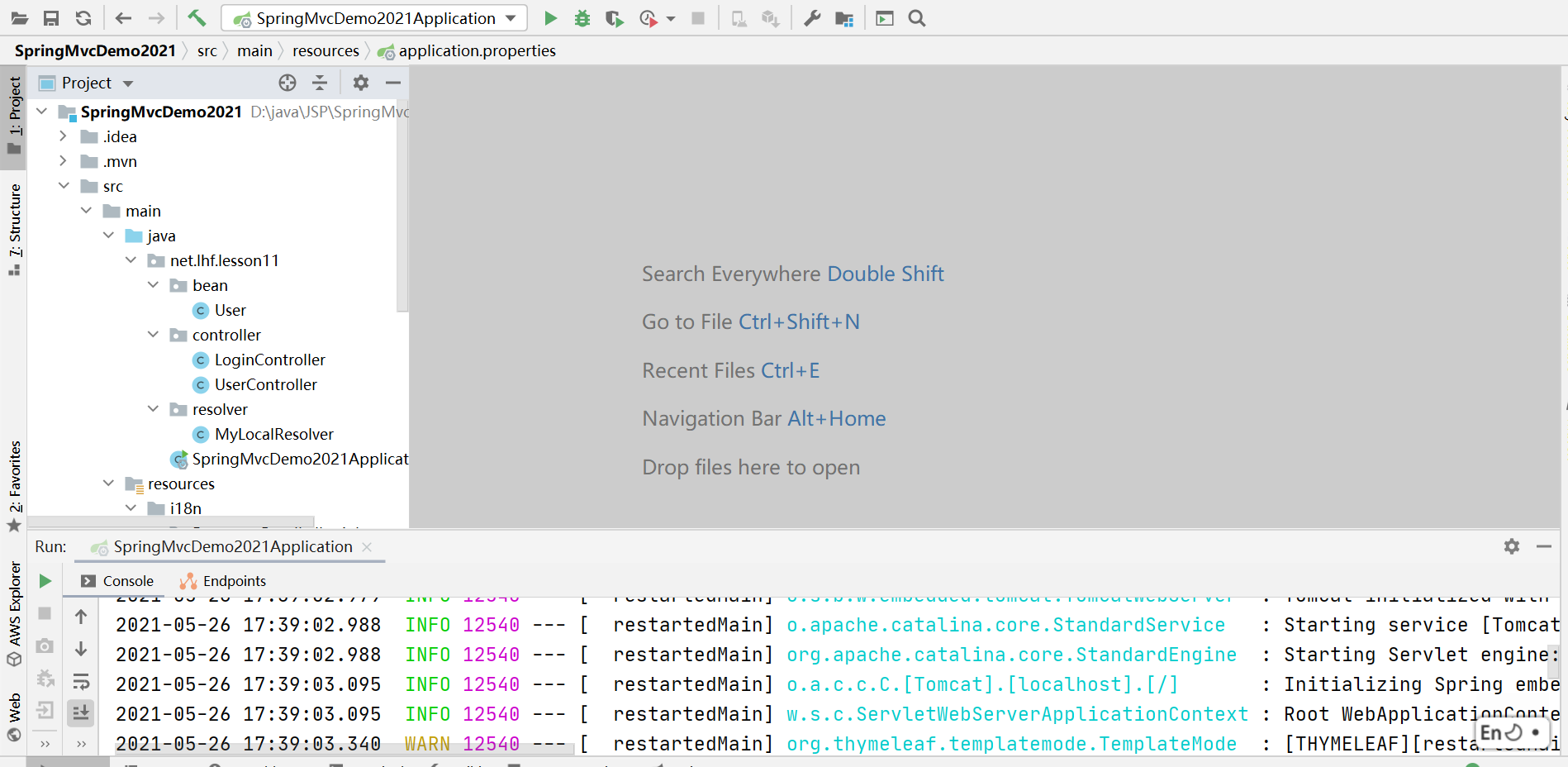Toggle the 1: Project side tab
Viewport: 1568px width, 767px height.
coord(14,116)
